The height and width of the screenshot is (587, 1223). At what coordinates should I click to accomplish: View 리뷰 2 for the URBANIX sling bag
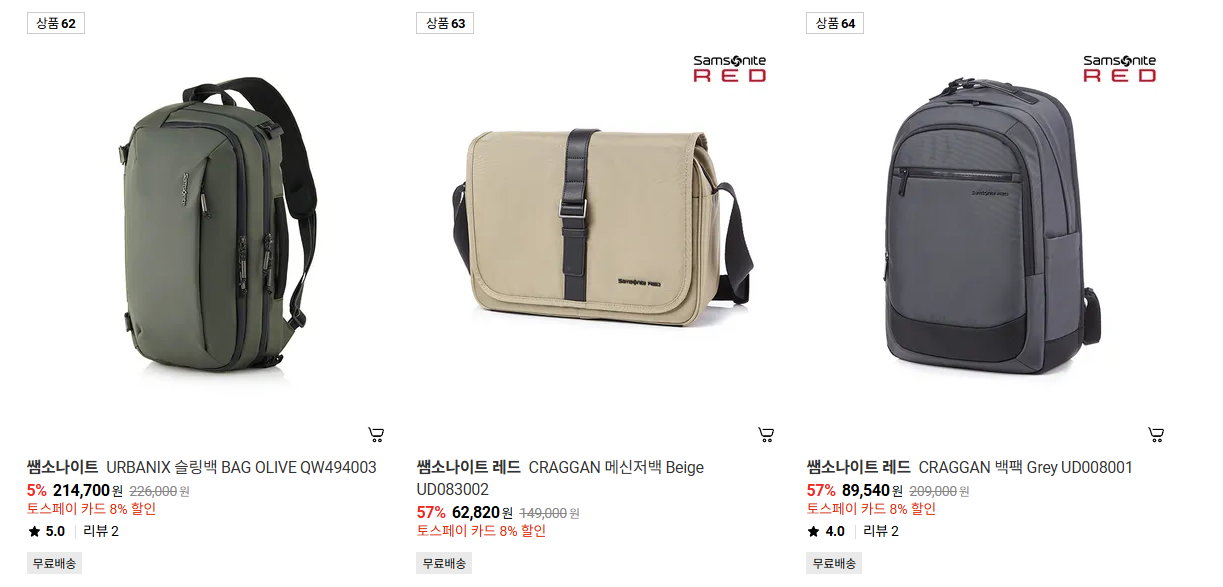101,531
